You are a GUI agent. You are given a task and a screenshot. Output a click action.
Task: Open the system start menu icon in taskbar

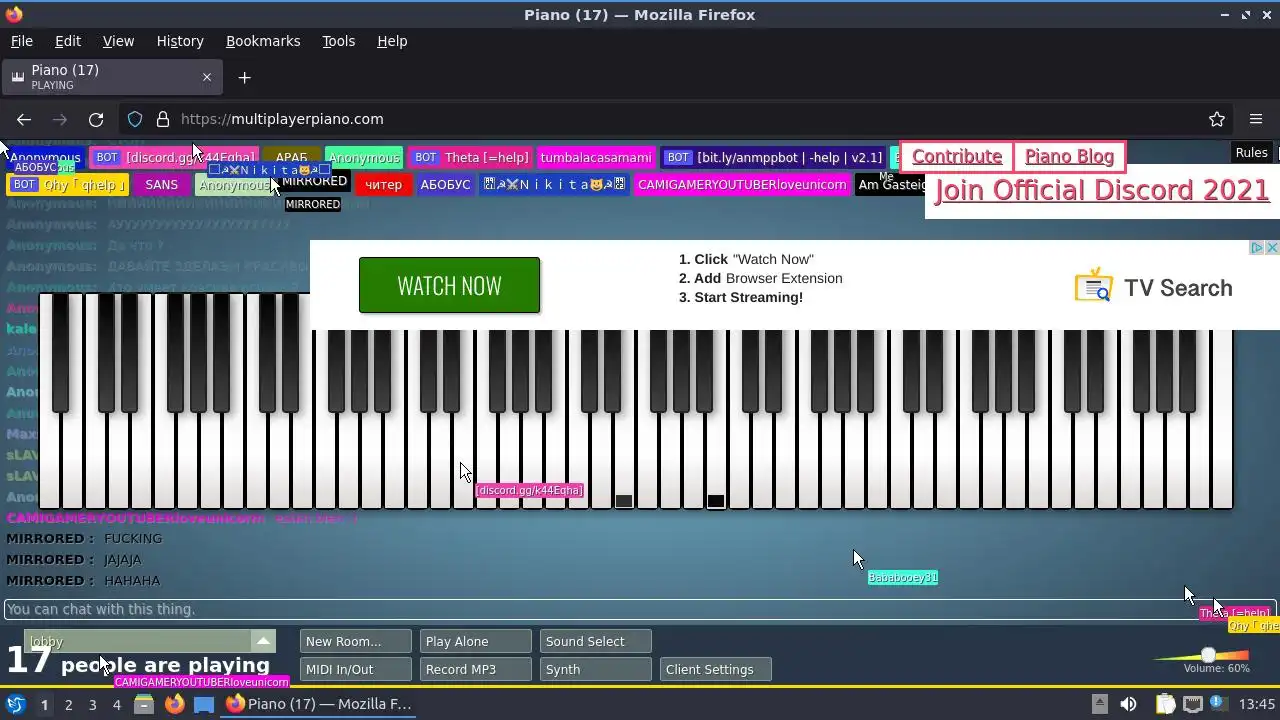(15, 704)
